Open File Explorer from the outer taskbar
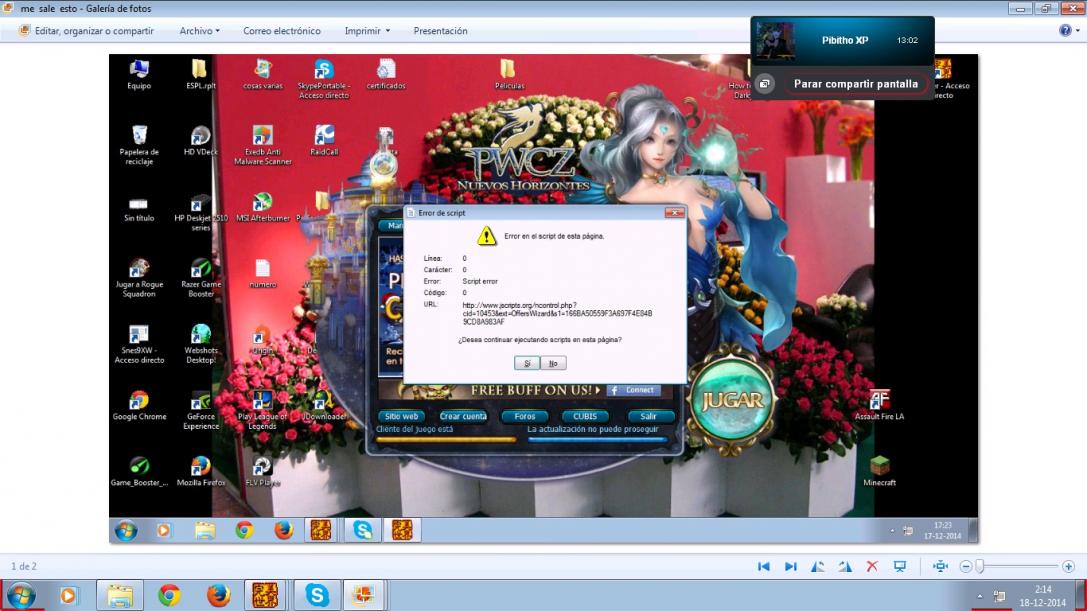The image size is (1087, 611). [119, 595]
